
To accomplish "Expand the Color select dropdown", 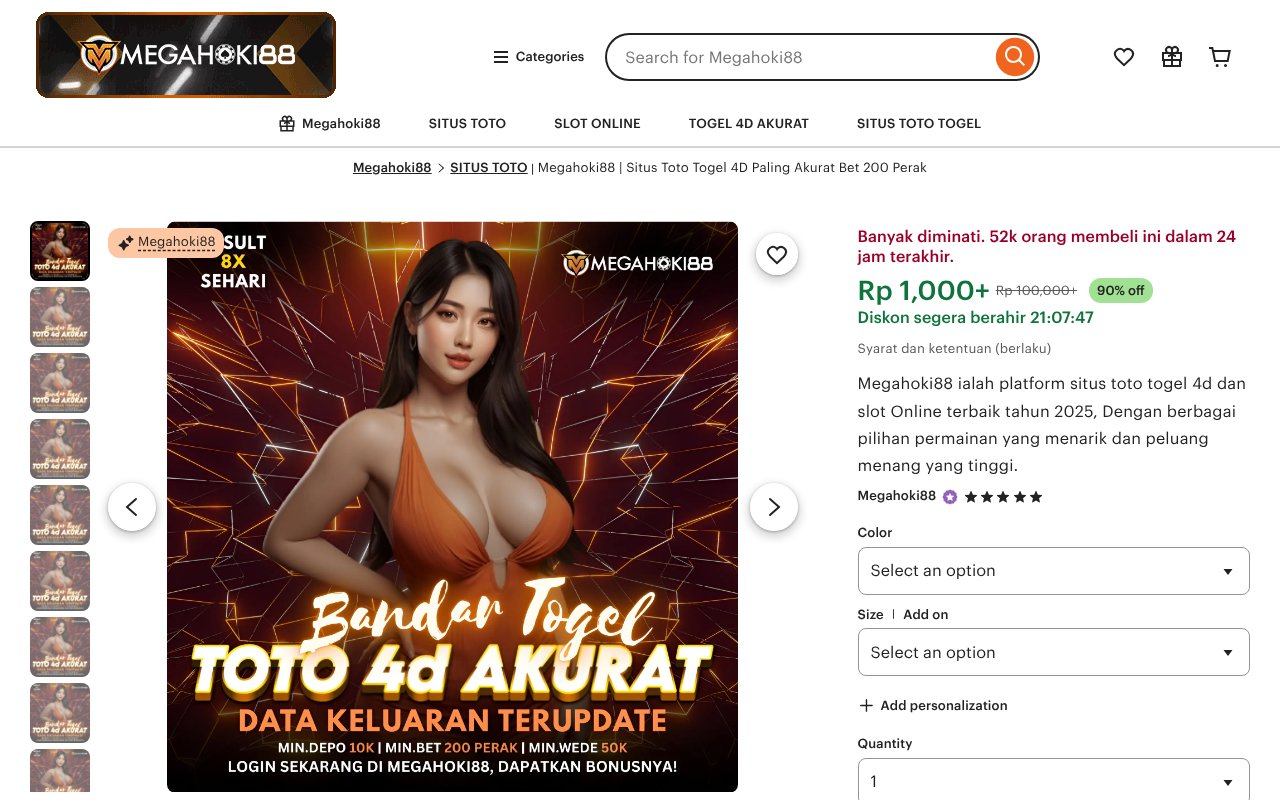I will (x=1054, y=571).
